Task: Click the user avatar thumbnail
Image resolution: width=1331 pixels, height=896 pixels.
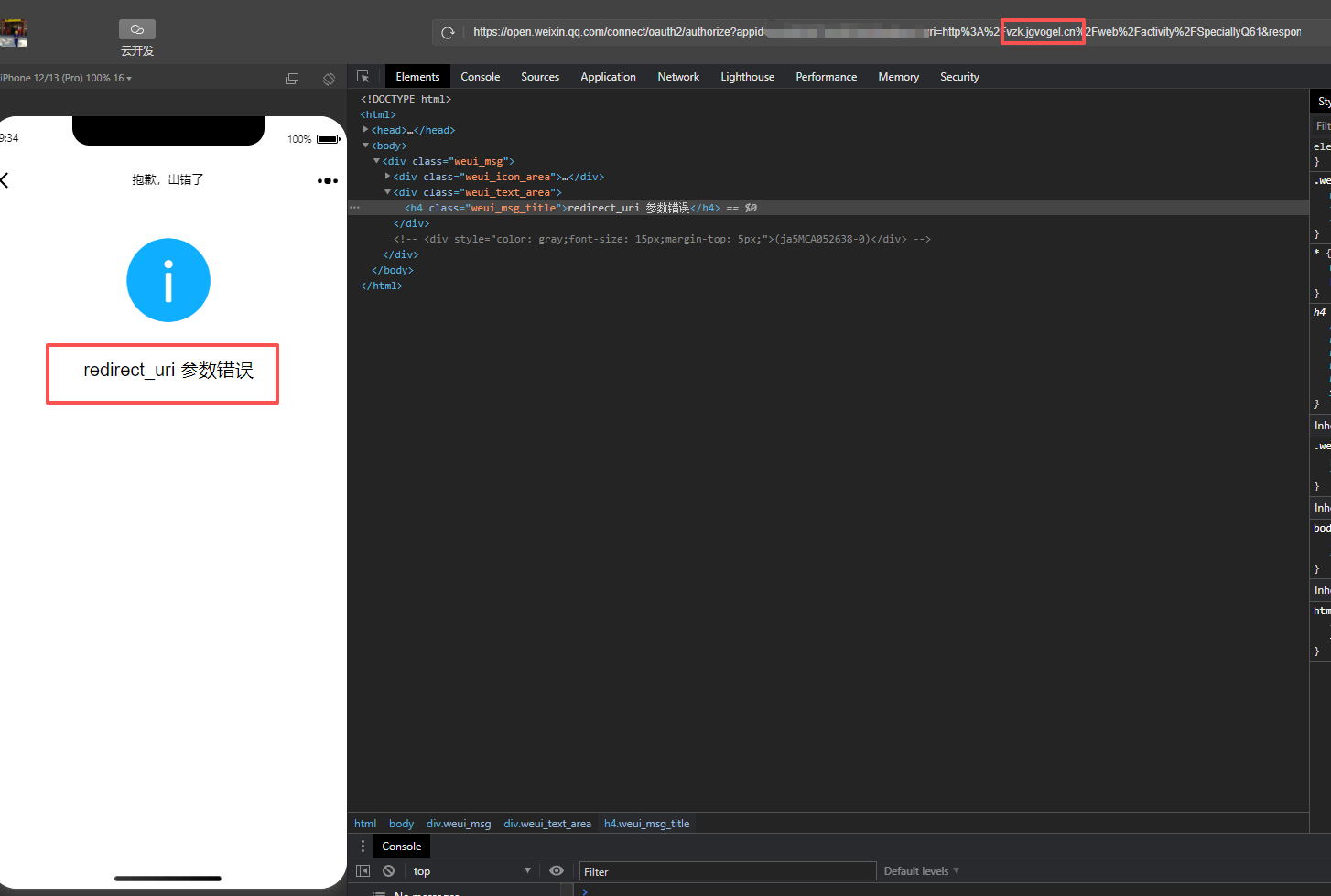Action: 14,33
